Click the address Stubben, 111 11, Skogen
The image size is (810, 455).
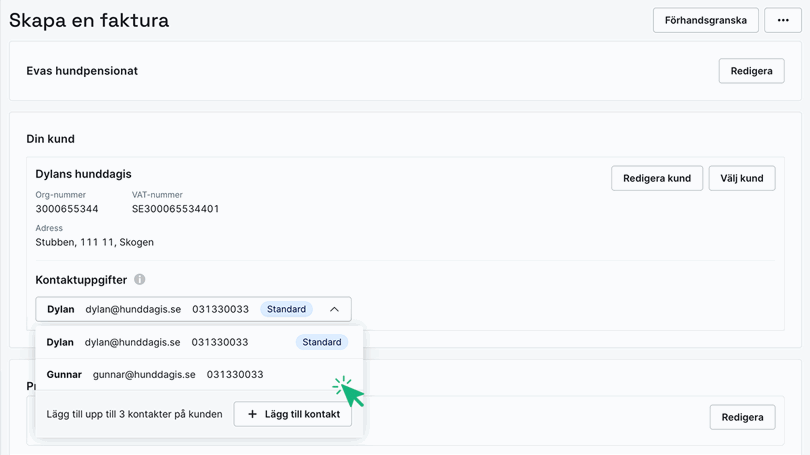[x=94, y=242]
